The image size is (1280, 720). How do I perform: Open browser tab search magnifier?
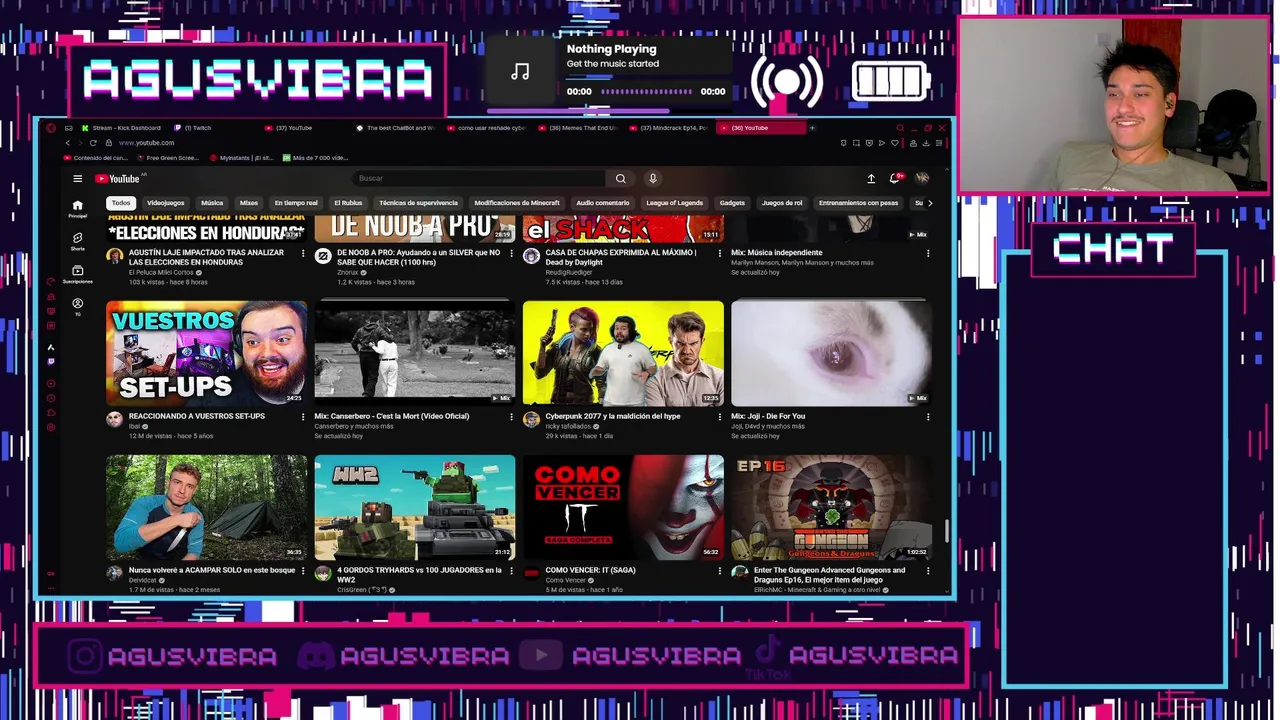(899, 128)
